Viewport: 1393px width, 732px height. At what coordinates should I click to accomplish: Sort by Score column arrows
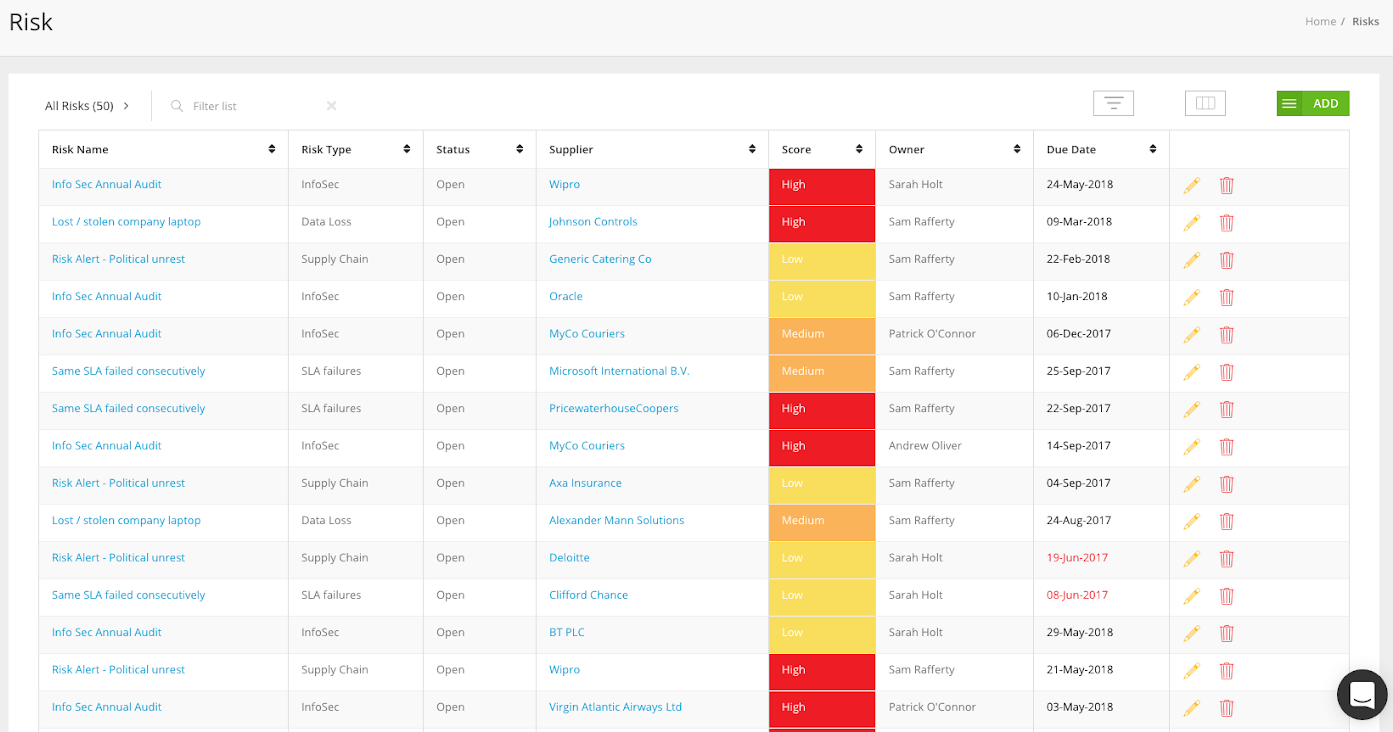click(859, 149)
